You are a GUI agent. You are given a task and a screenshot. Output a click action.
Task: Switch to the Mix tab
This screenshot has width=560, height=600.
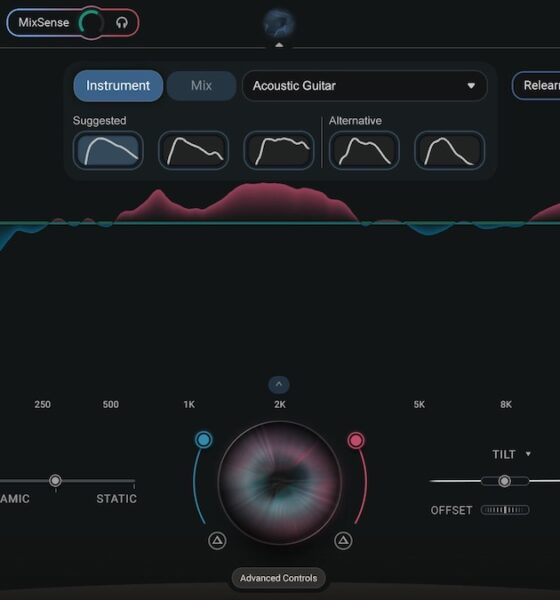click(201, 86)
